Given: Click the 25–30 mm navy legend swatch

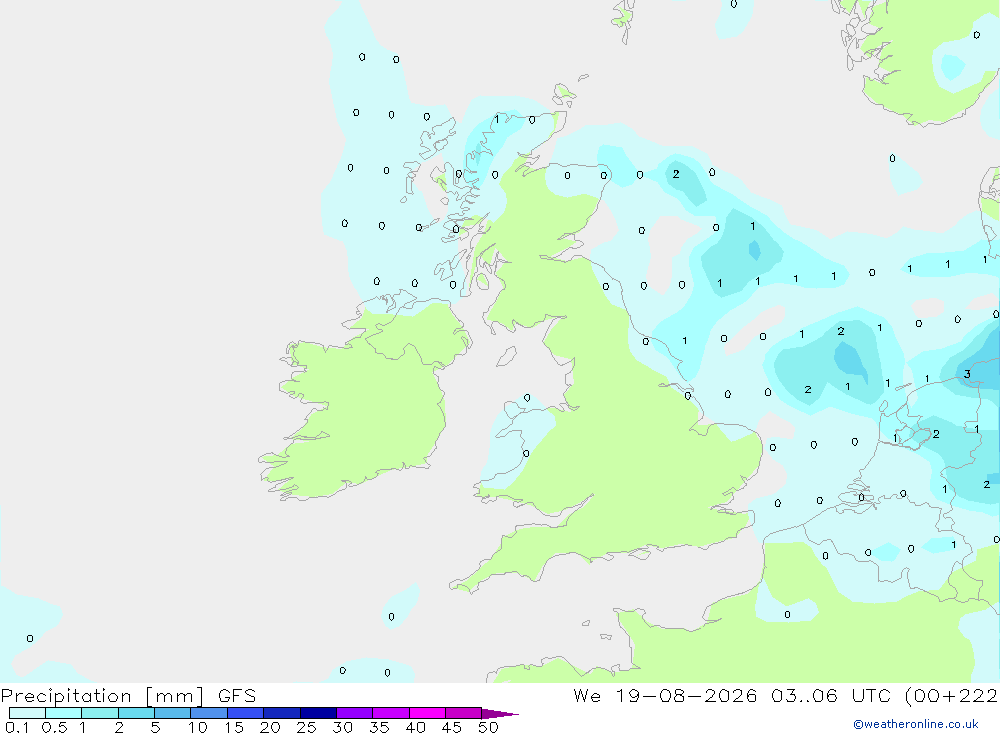Looking at the screenshot, I should click(x=318, y=713).
